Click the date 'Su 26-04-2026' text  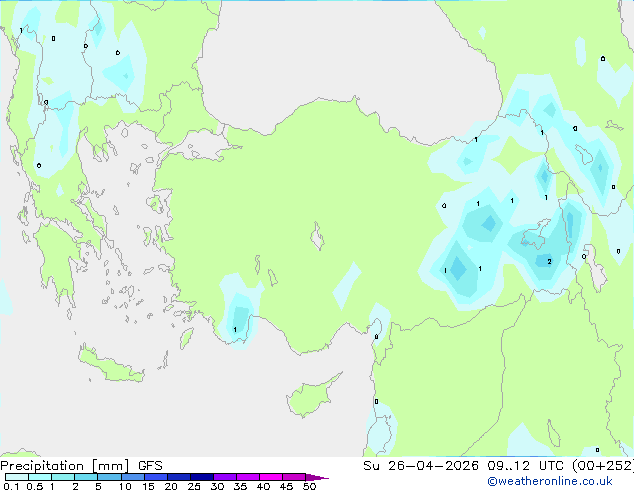(421, 466)
